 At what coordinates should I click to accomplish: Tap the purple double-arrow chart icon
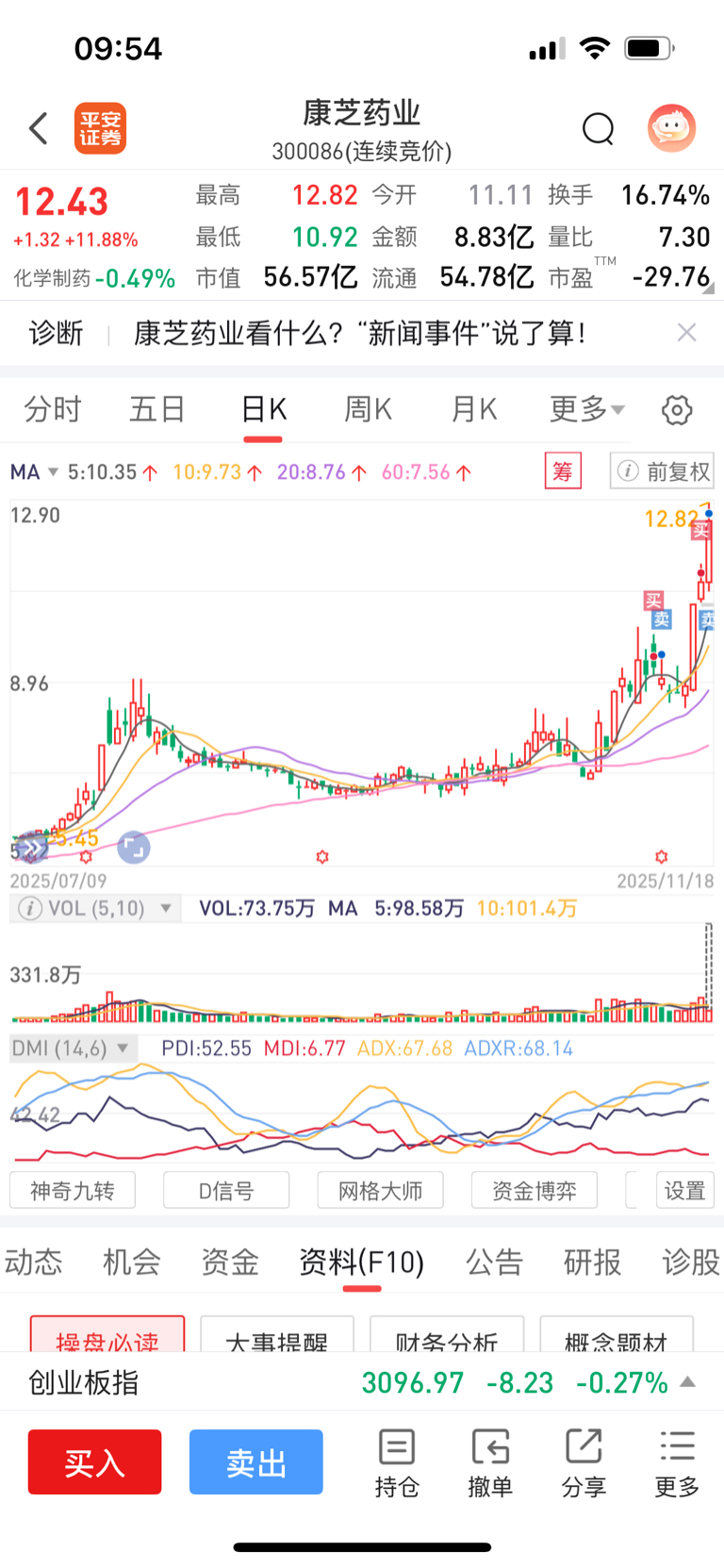pyautogui.click(x=33, y=850)
